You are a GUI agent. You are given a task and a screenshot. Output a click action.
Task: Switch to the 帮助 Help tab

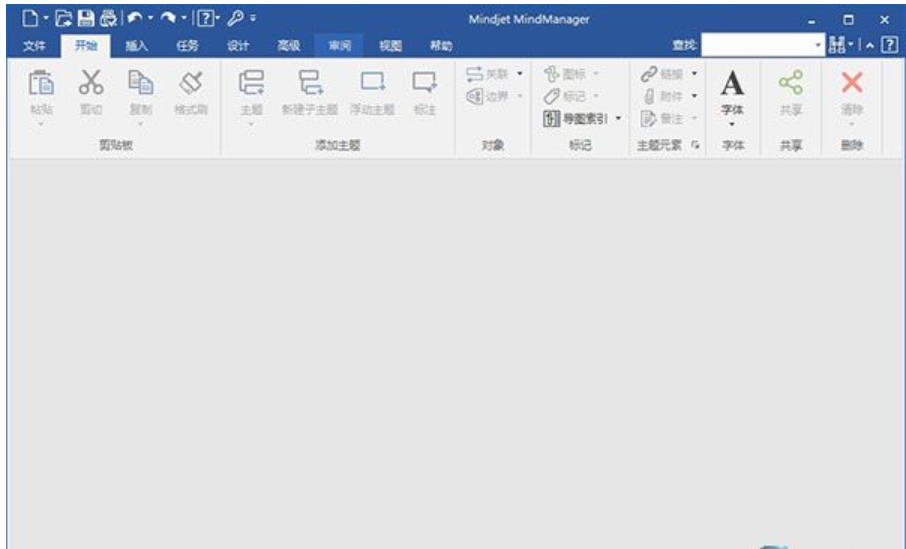click(441, 46)
